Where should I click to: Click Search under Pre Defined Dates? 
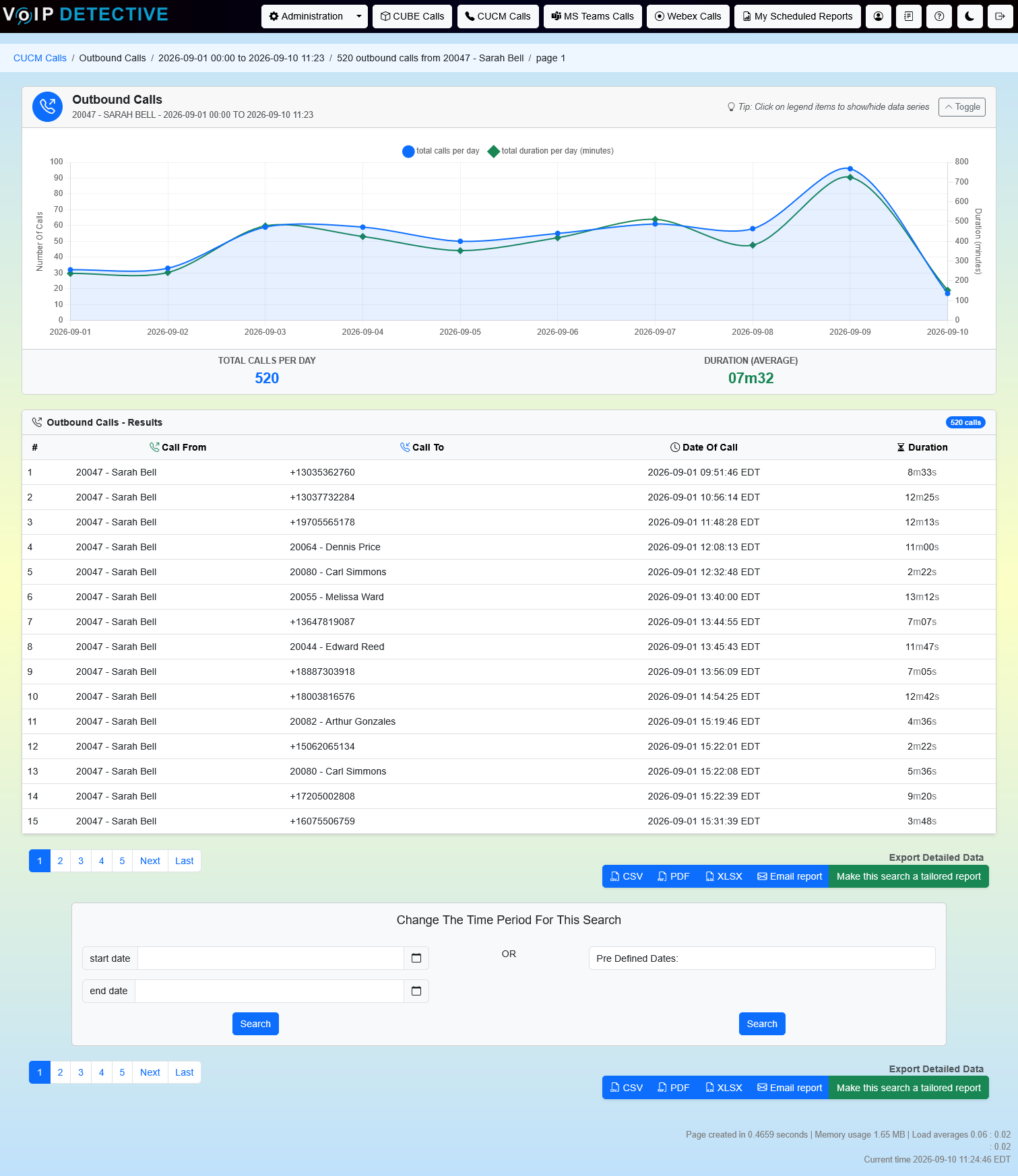(x=762, y=1024)
